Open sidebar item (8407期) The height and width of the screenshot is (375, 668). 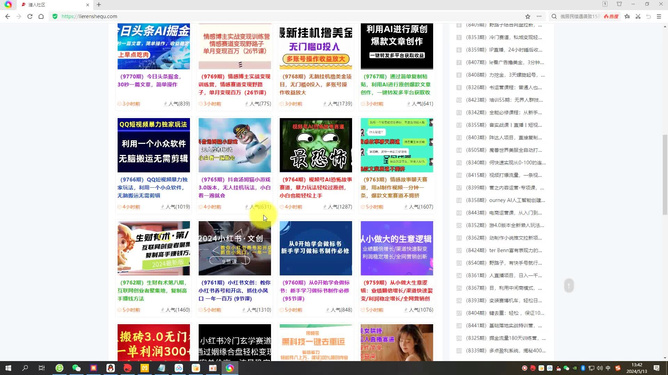tap(504, 62)
